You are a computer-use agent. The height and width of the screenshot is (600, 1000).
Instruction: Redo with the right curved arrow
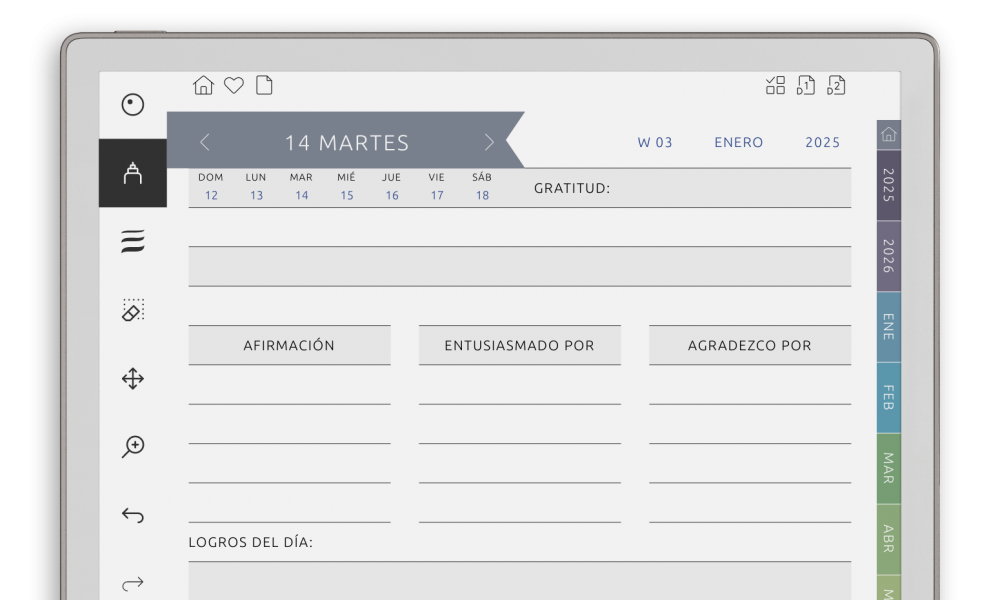point(133,583)
